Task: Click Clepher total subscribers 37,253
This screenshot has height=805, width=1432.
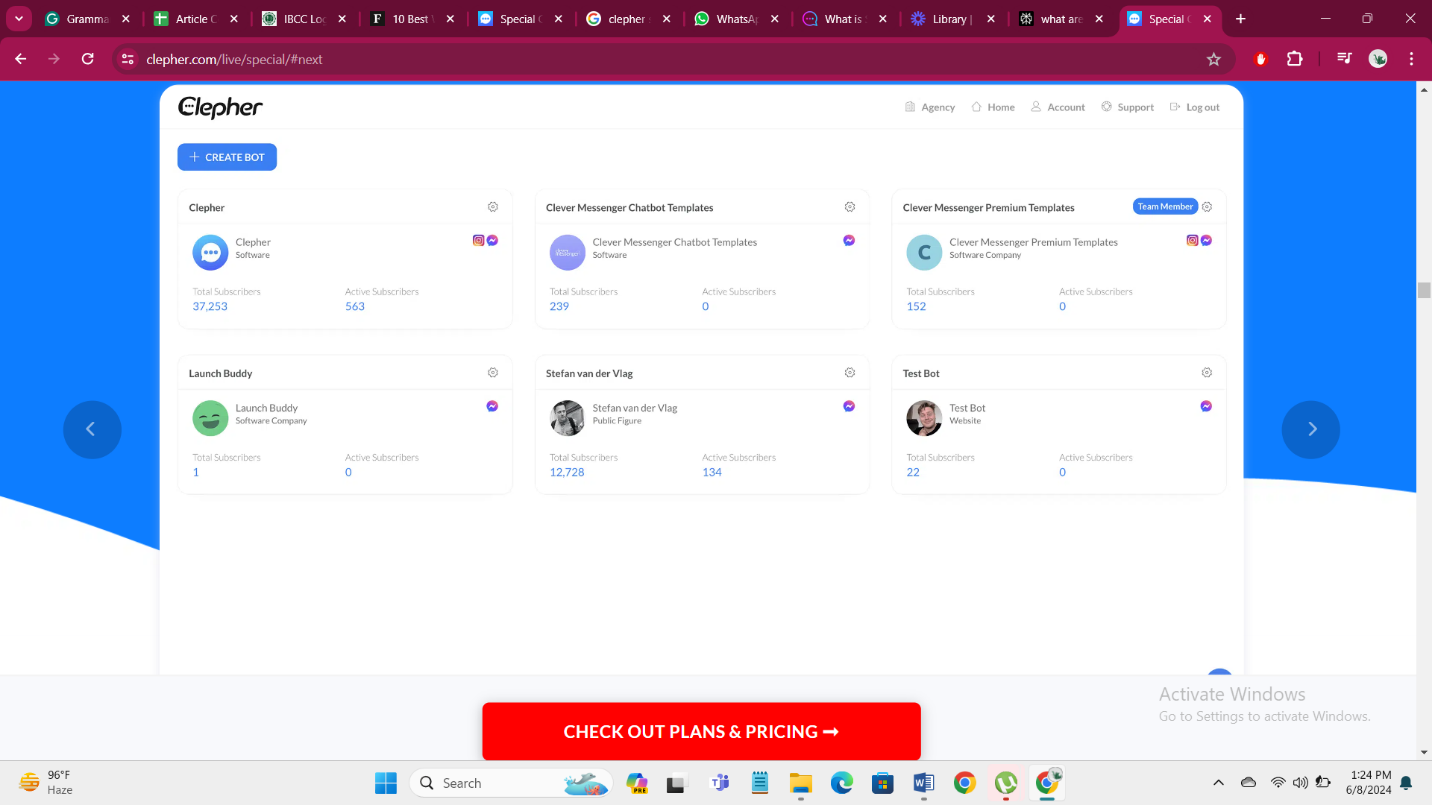Action: pyautogui.click(x=210, y=307)
